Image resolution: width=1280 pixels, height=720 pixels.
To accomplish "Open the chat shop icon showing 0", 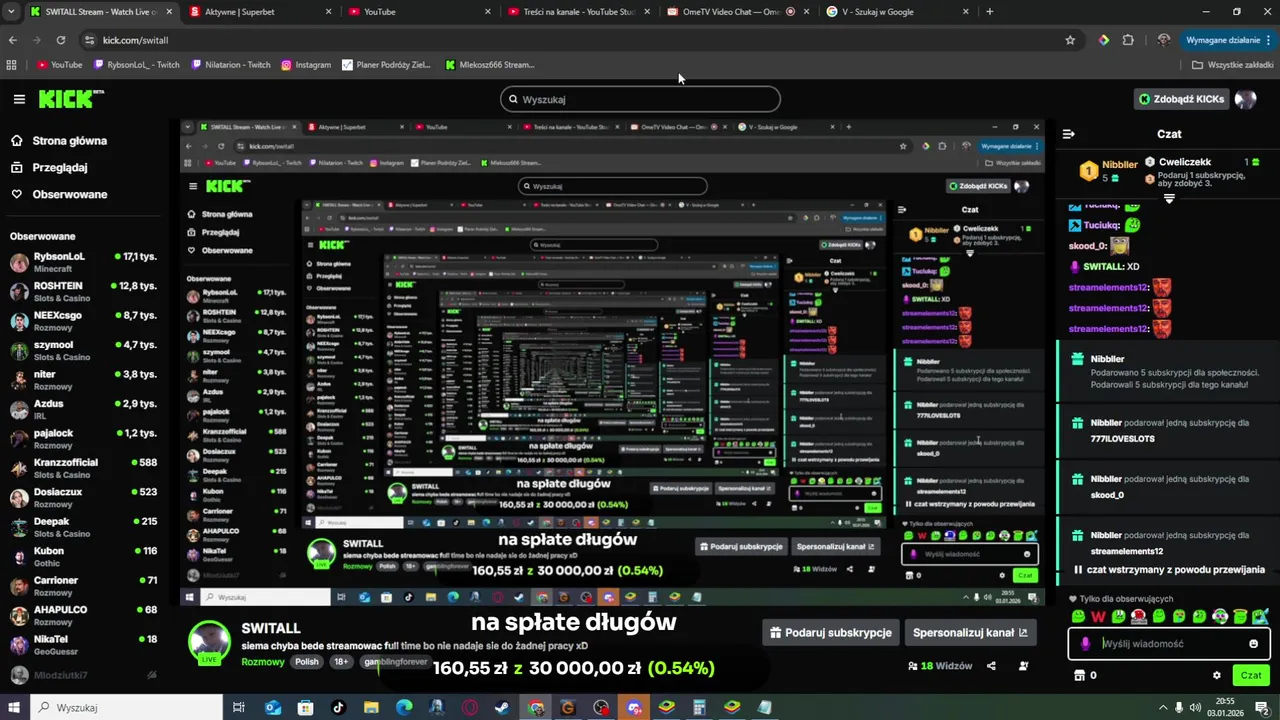I will coord(1085,675).
